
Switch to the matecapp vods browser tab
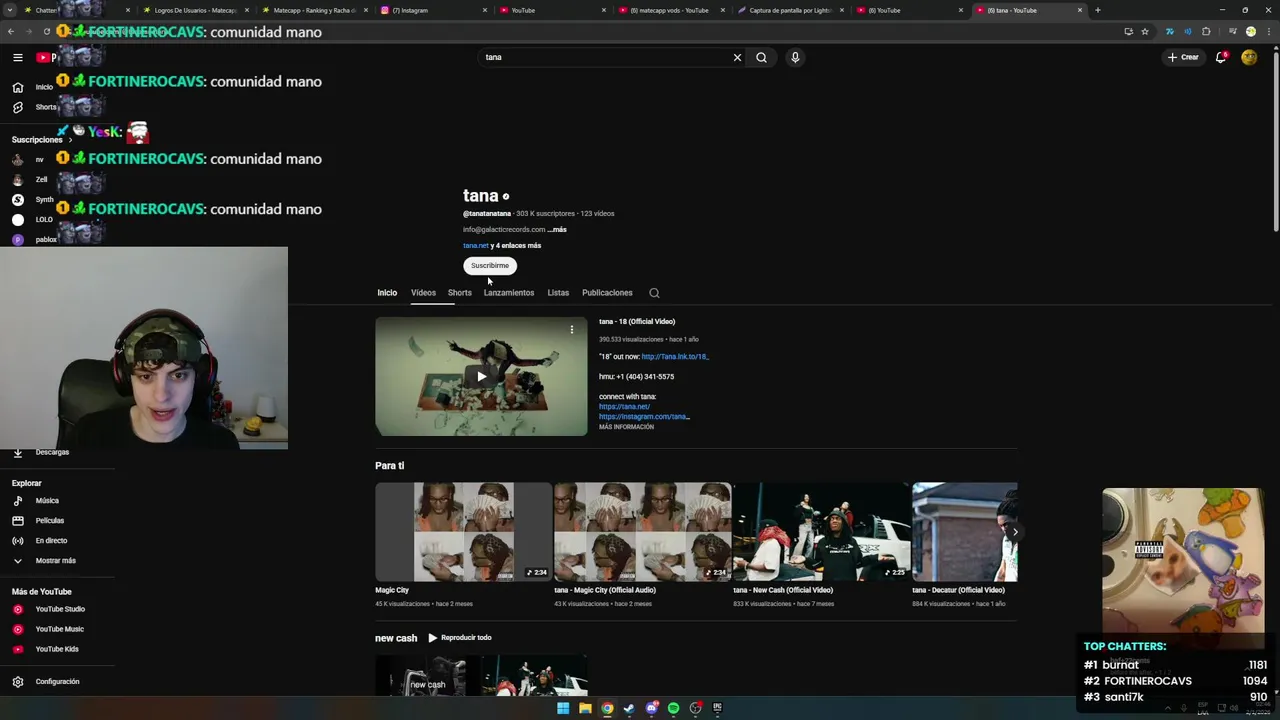click(x=669, y=10)
